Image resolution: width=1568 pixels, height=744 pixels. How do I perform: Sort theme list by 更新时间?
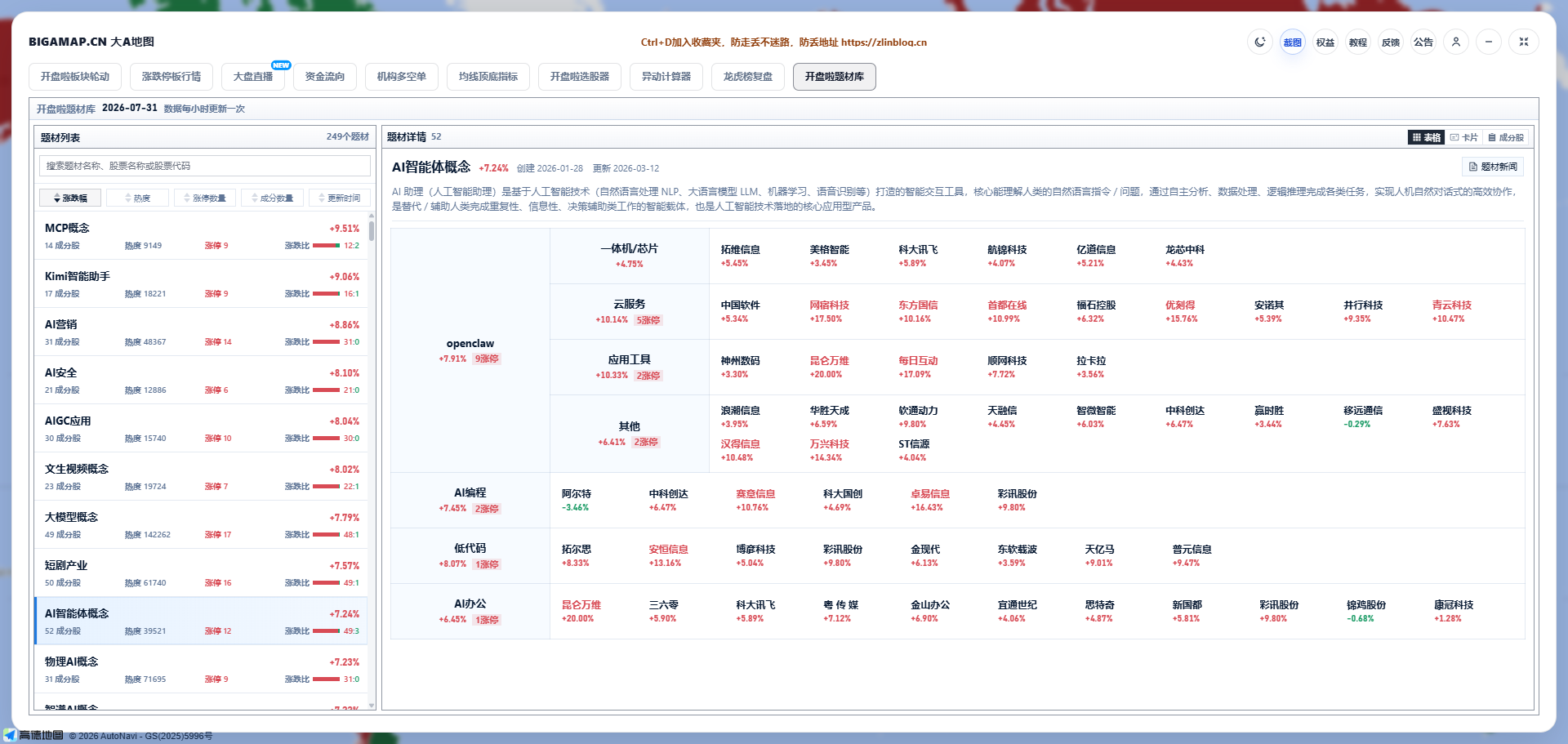point(340,198)
